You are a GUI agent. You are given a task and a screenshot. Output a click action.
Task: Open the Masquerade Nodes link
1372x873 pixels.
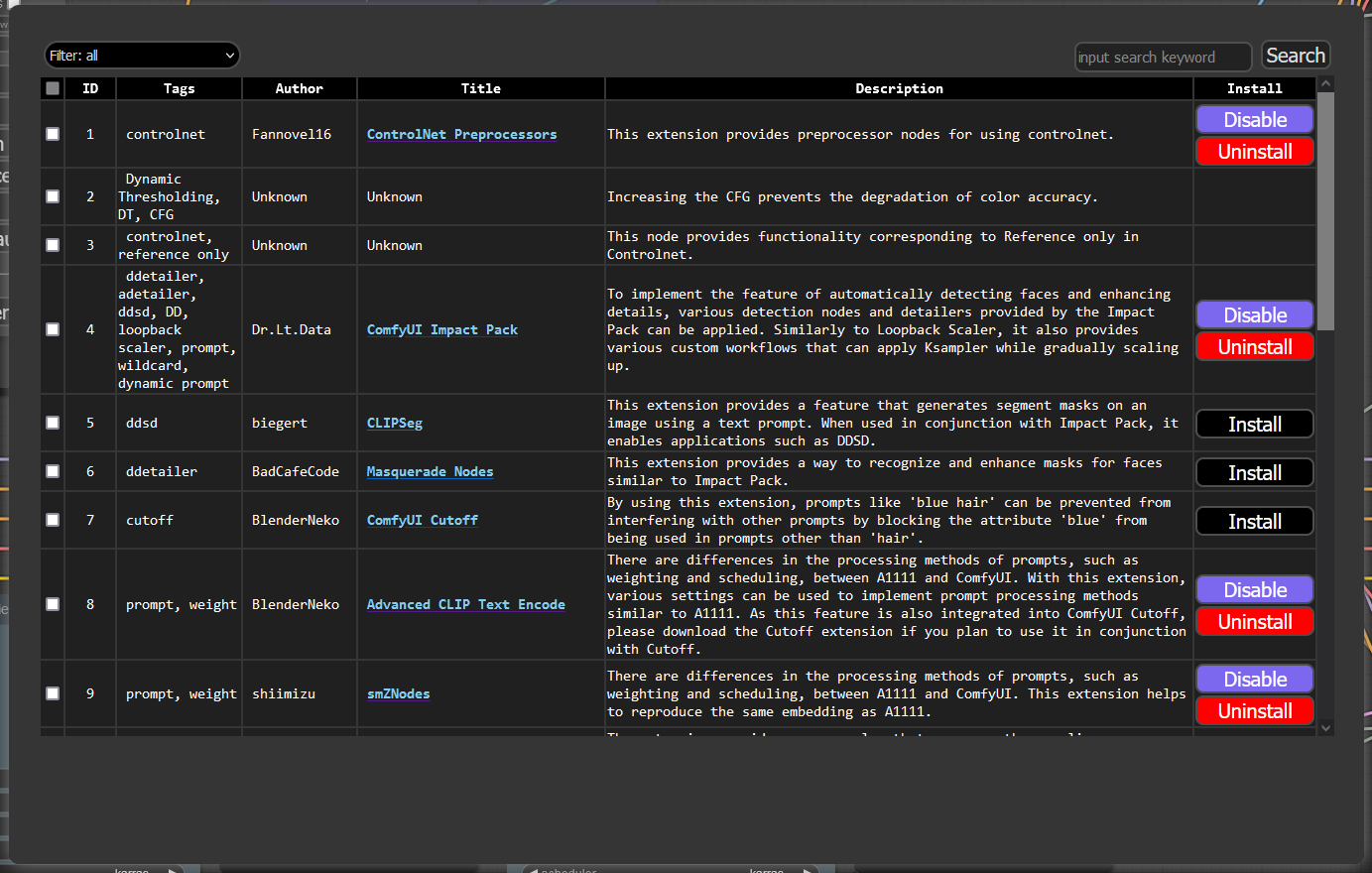(429, 471)
